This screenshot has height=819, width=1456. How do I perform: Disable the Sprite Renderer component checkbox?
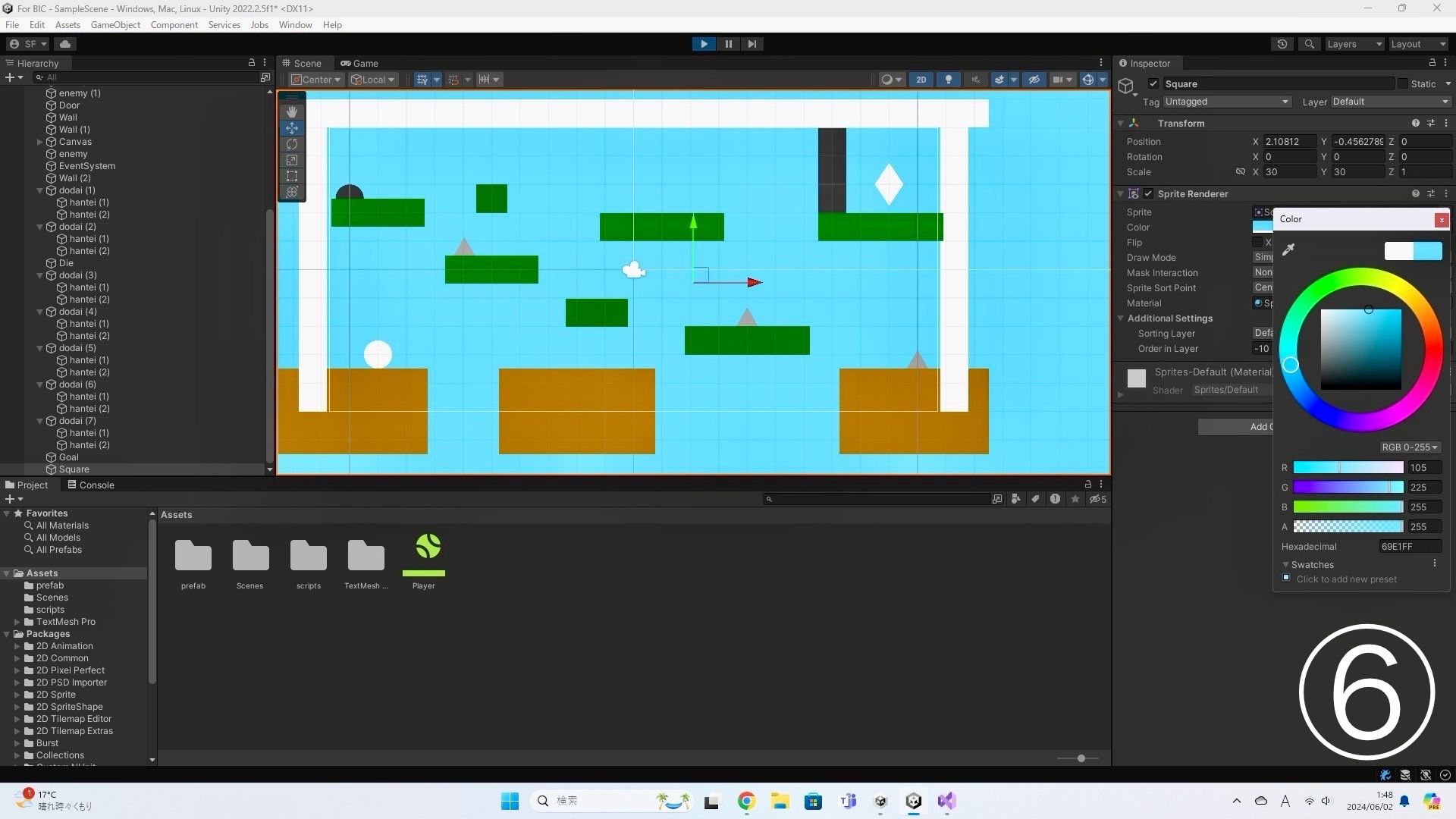pyautogui.click(x=1148, y=194)
